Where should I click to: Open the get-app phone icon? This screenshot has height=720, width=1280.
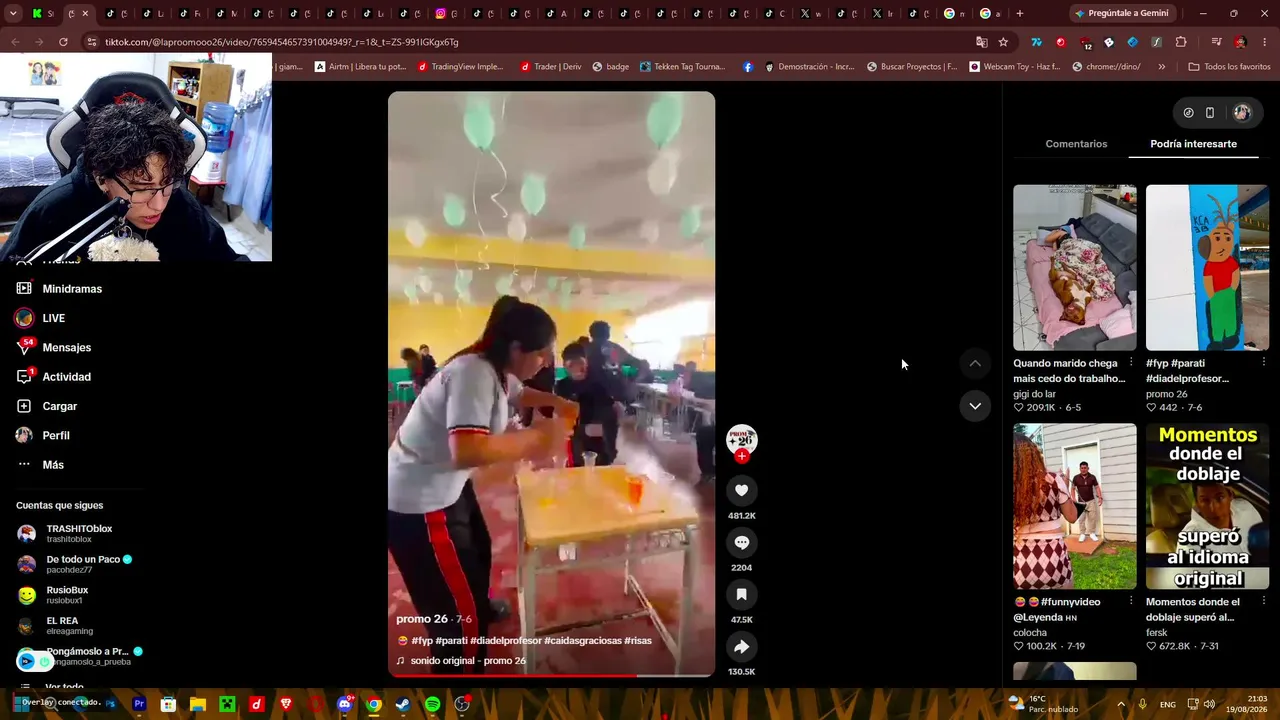pyautogui.click(x=1210, y=113)
